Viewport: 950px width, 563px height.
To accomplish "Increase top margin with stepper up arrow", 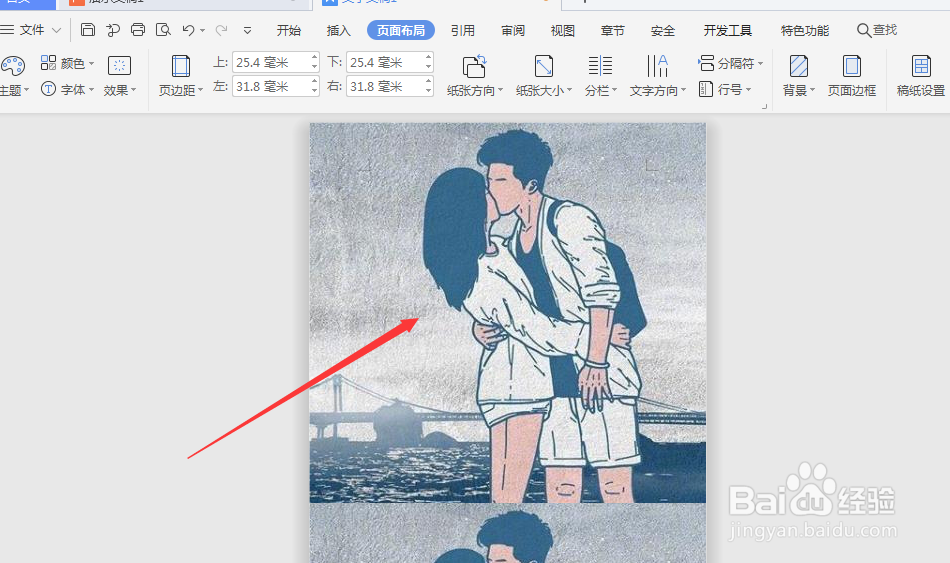I will [314, 58].
